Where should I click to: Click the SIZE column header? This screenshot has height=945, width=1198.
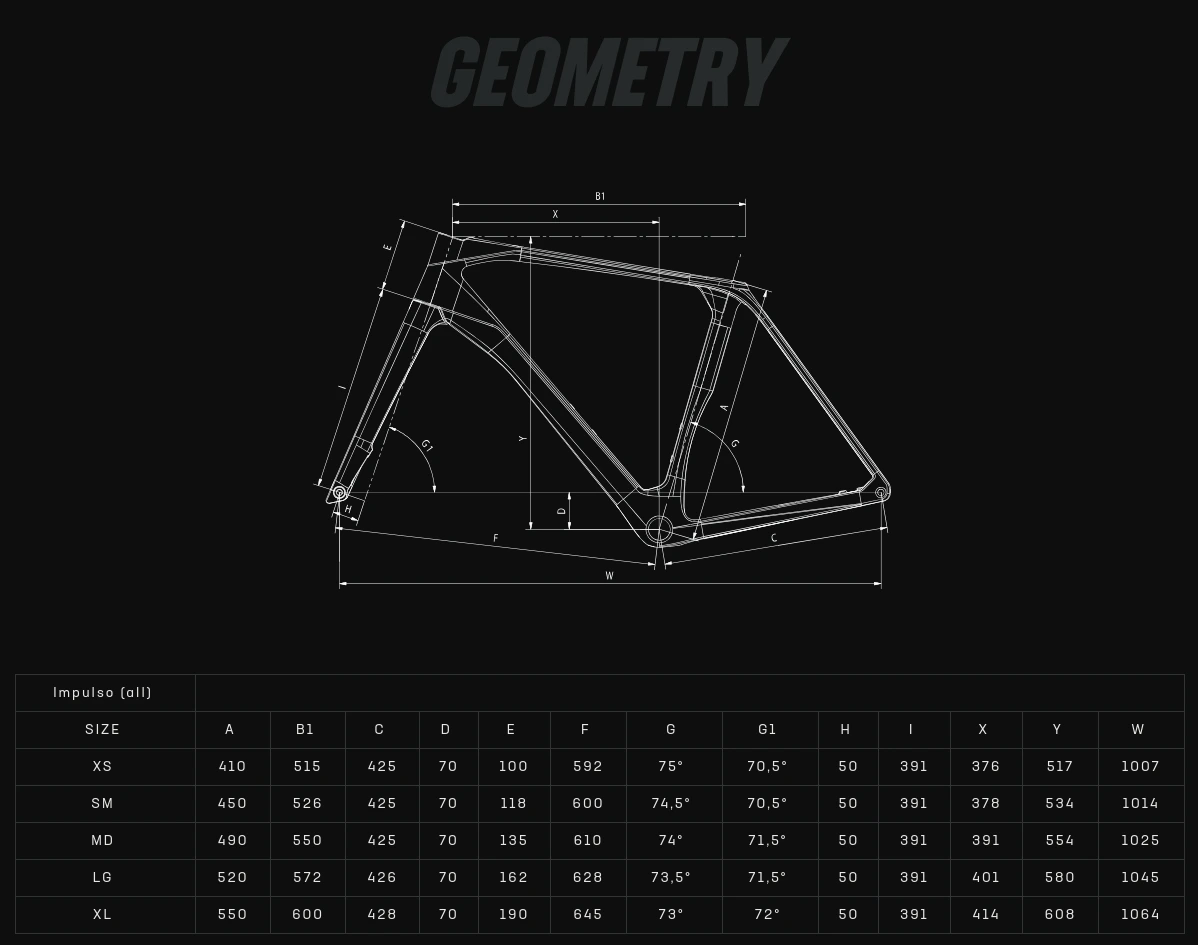[x=103, y=729]
